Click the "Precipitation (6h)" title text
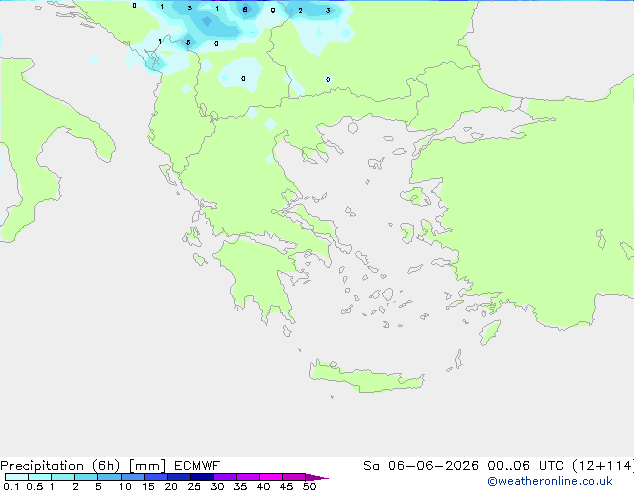This screenshot has height=490, width=634. click(60, 466)
